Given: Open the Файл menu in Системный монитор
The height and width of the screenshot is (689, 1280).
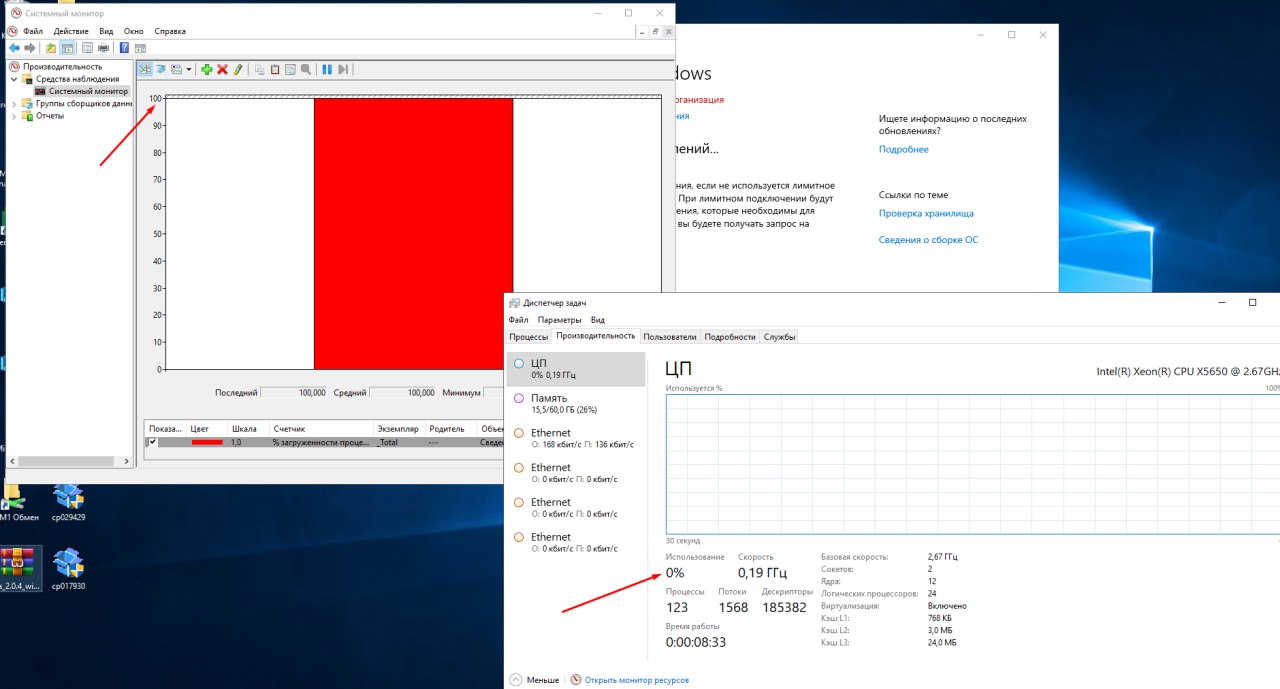Looking at the screenshot, I should [x=33, y=31].
